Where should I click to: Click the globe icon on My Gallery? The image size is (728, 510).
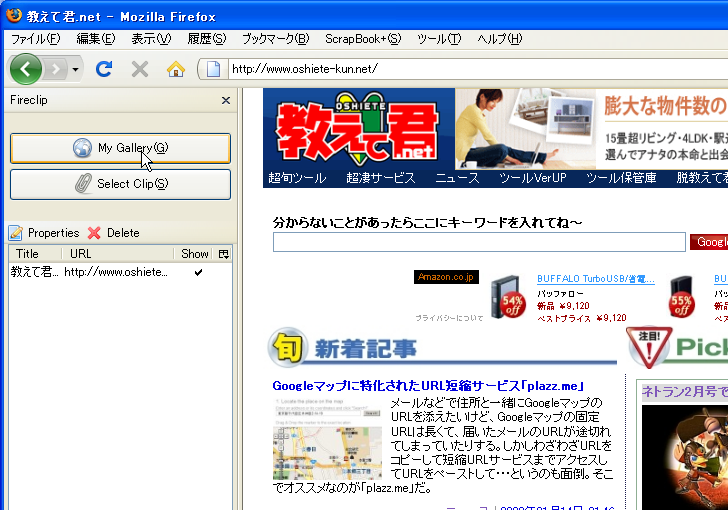point(82,148)
